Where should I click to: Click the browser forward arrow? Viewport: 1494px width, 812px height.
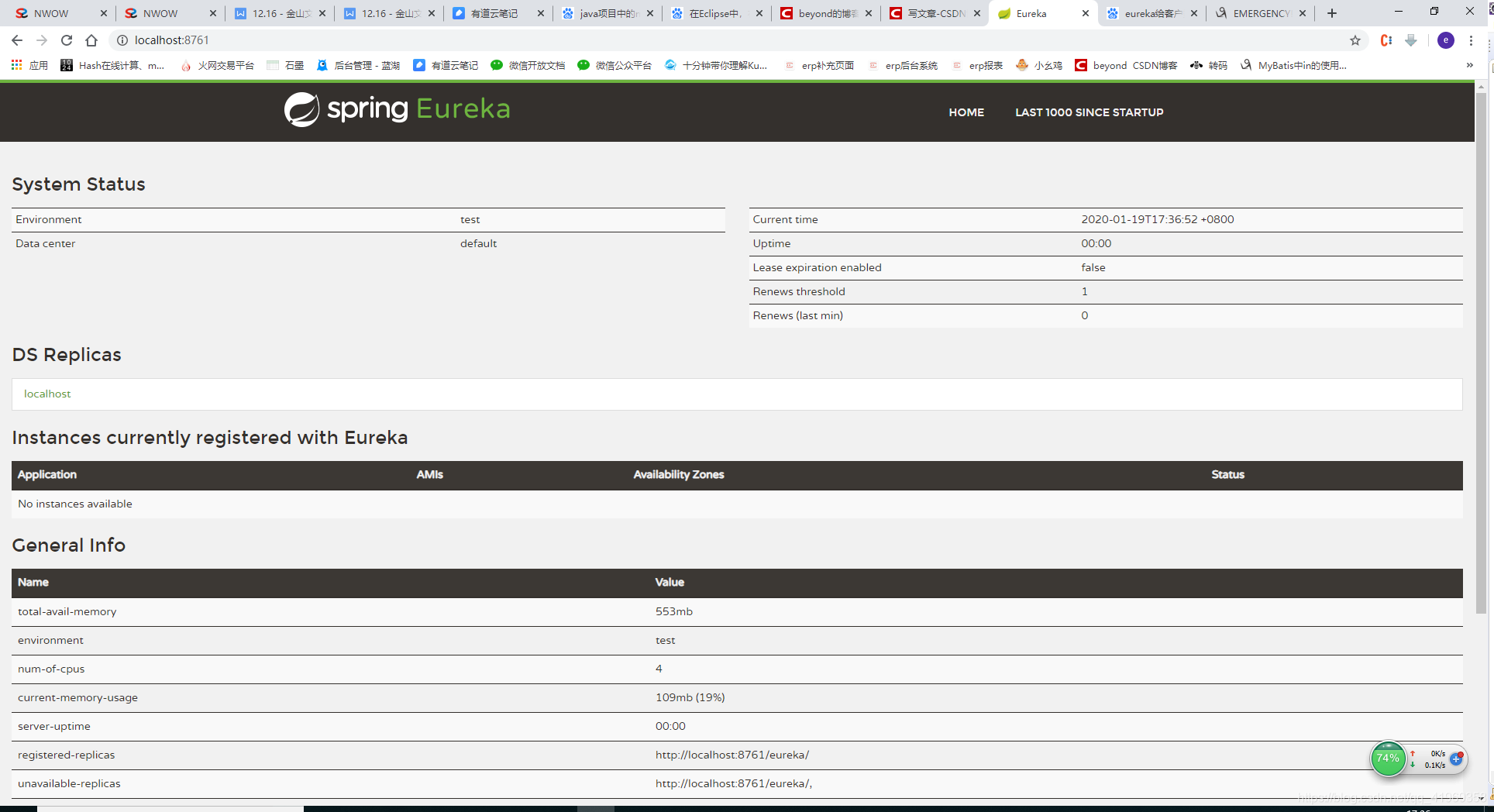click(x=42, y=40)
